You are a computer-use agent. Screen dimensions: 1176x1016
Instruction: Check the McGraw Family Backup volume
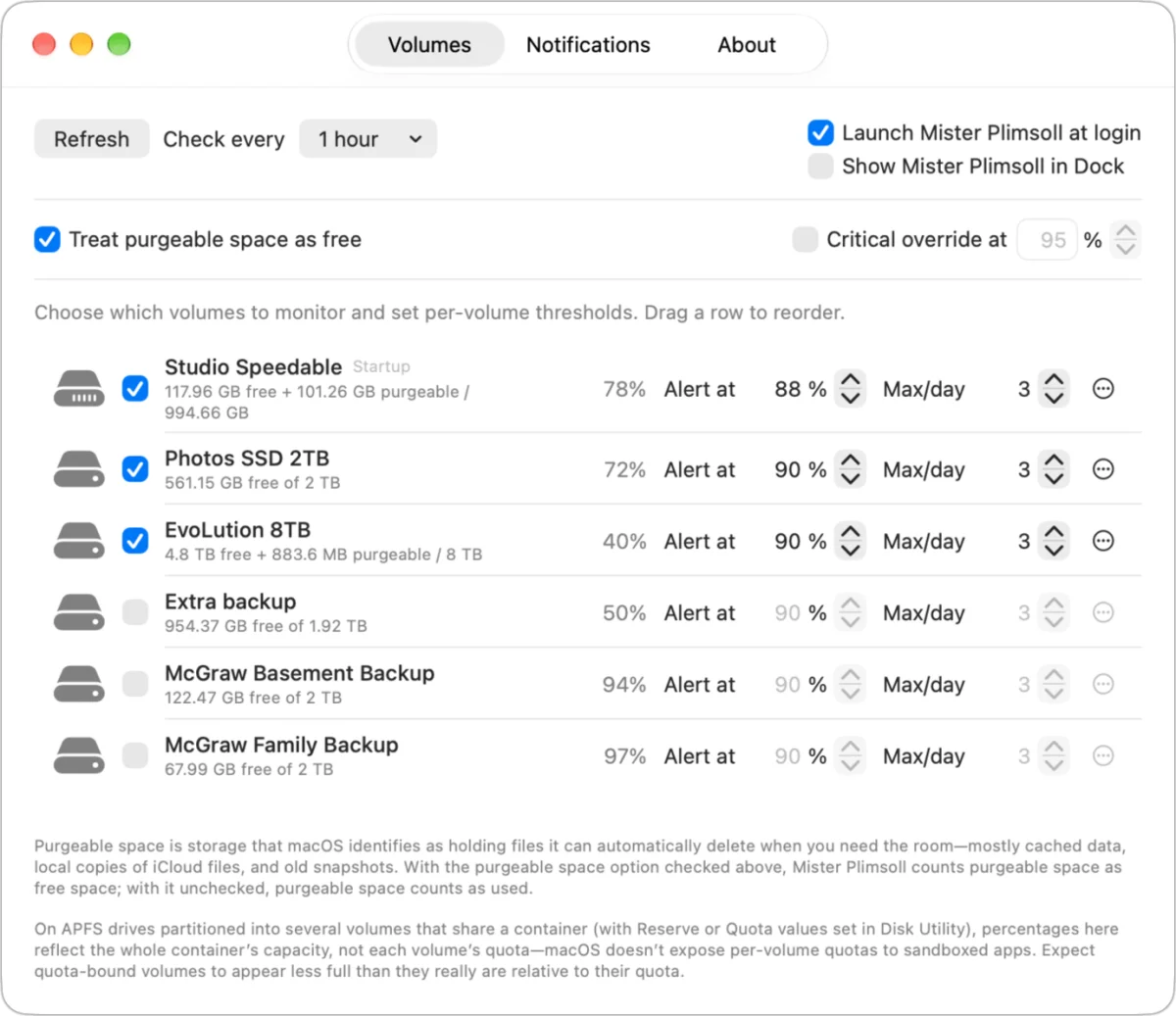click(x=135, y=755)
